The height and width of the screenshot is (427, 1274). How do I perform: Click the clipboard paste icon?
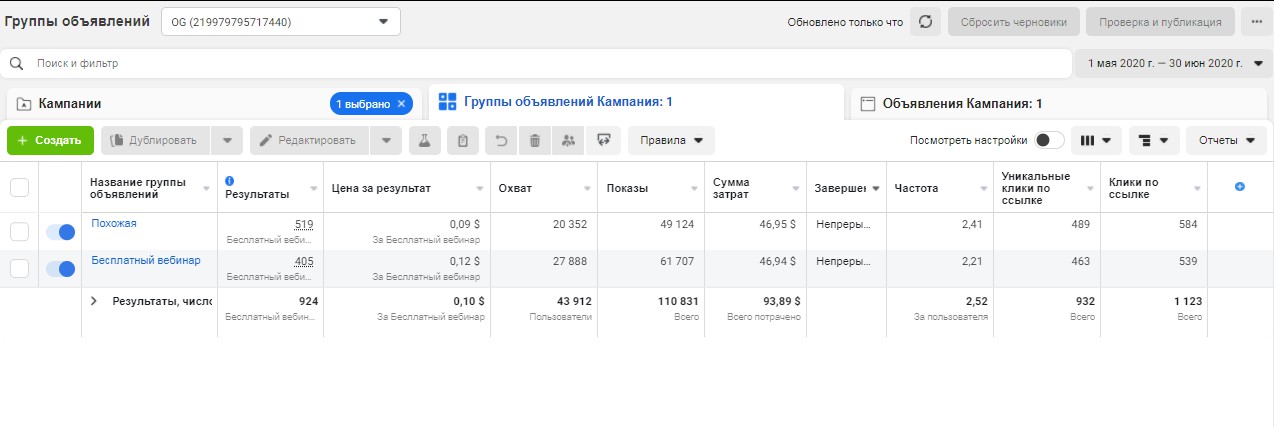(462, 140)
